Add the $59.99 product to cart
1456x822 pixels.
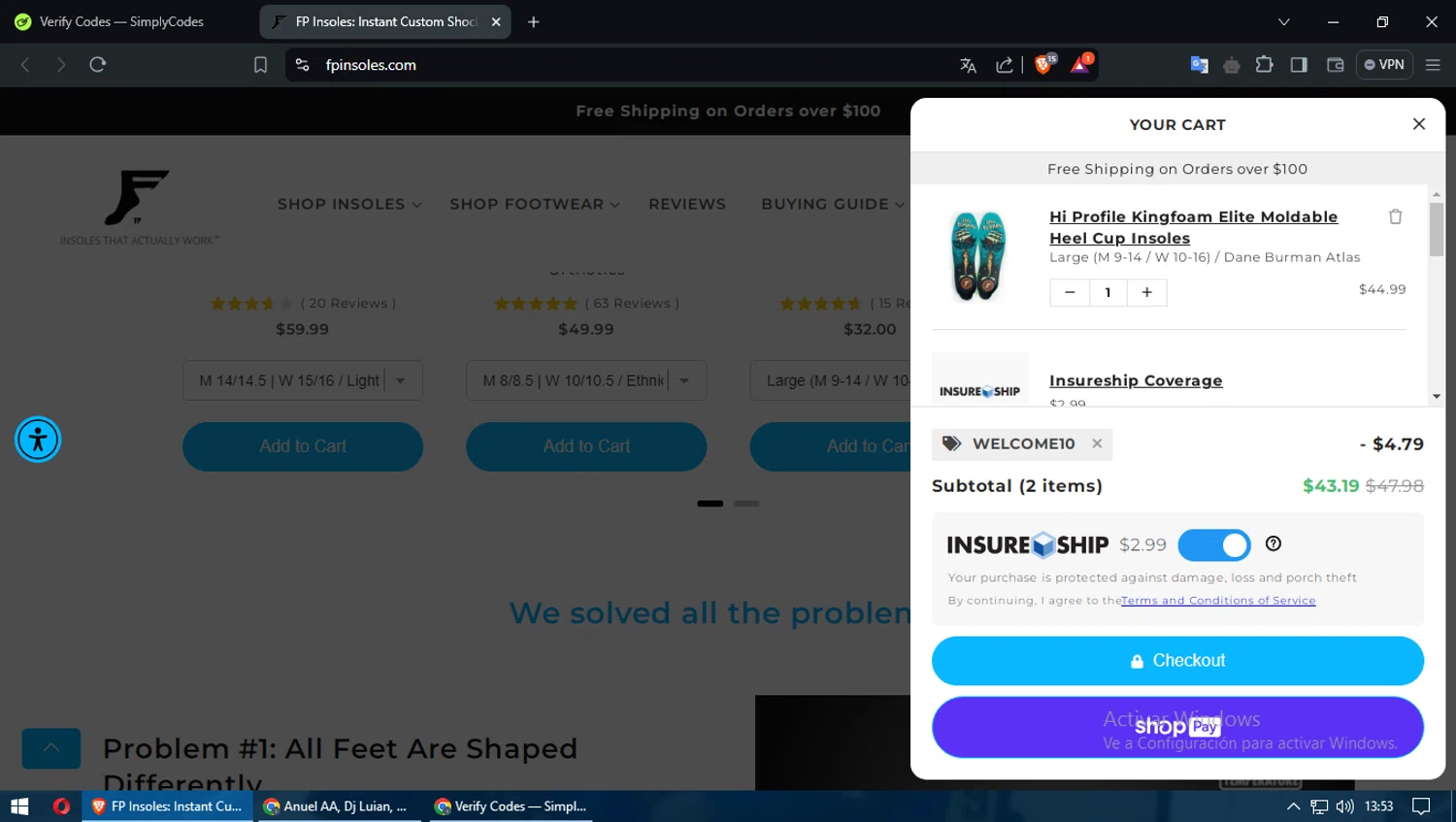point(303,446)
